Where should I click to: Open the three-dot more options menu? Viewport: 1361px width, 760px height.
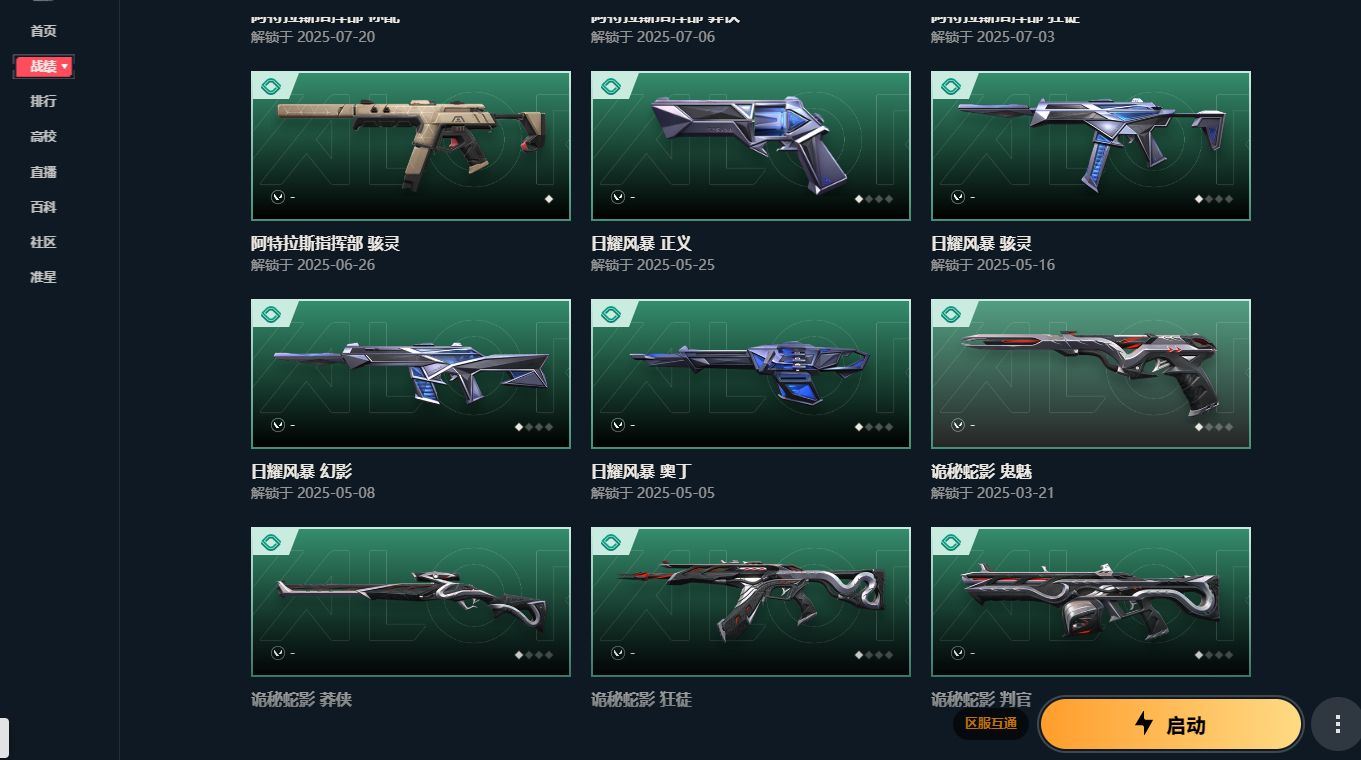tap(1337, 725)
